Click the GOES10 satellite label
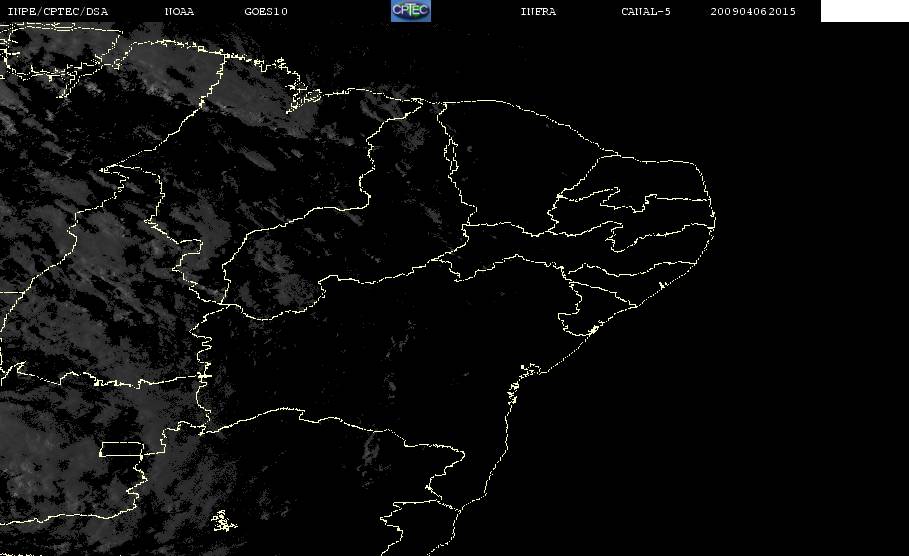909x556 pixels. 266,12
